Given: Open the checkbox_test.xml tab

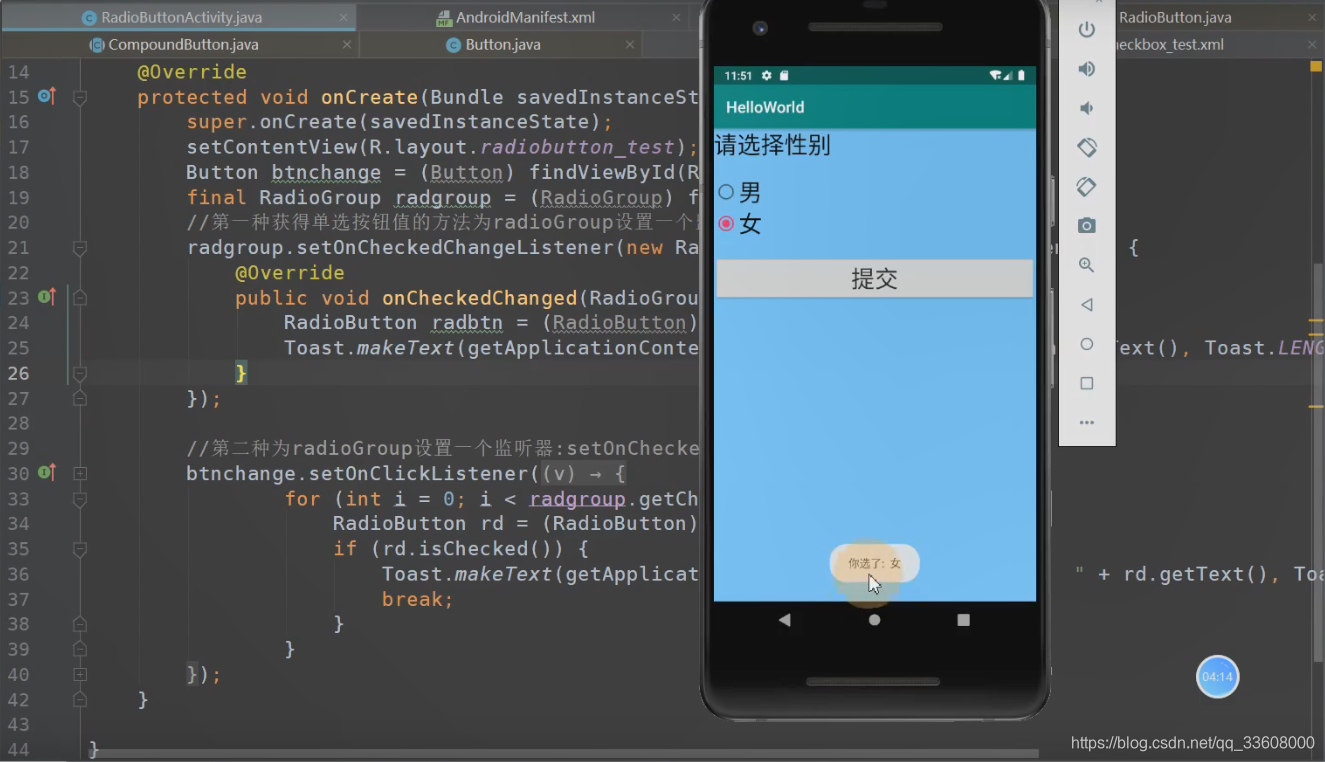Looking at the screenshot, I should (x=1169, y=45).
